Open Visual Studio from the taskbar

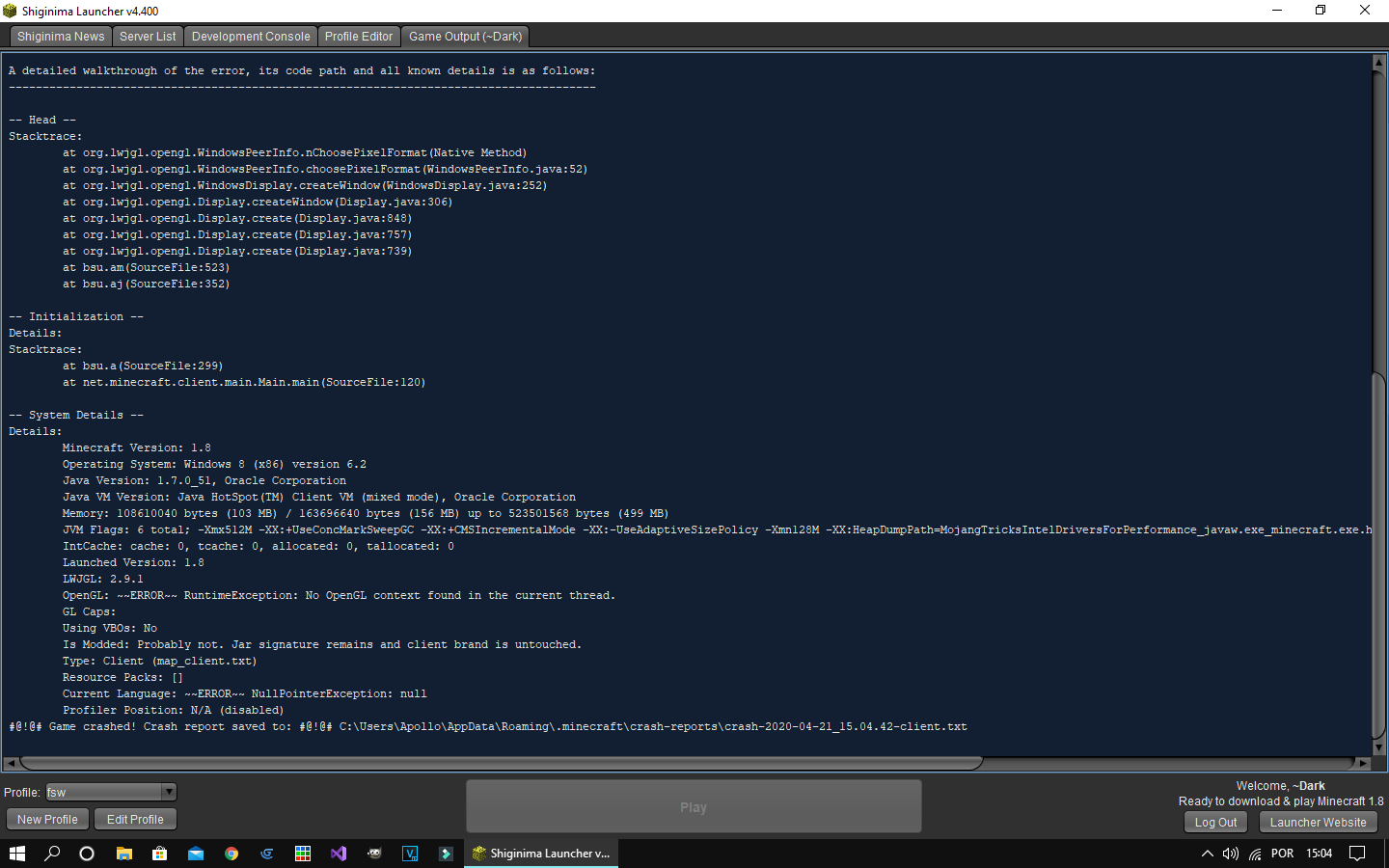(x=339, y=854)
